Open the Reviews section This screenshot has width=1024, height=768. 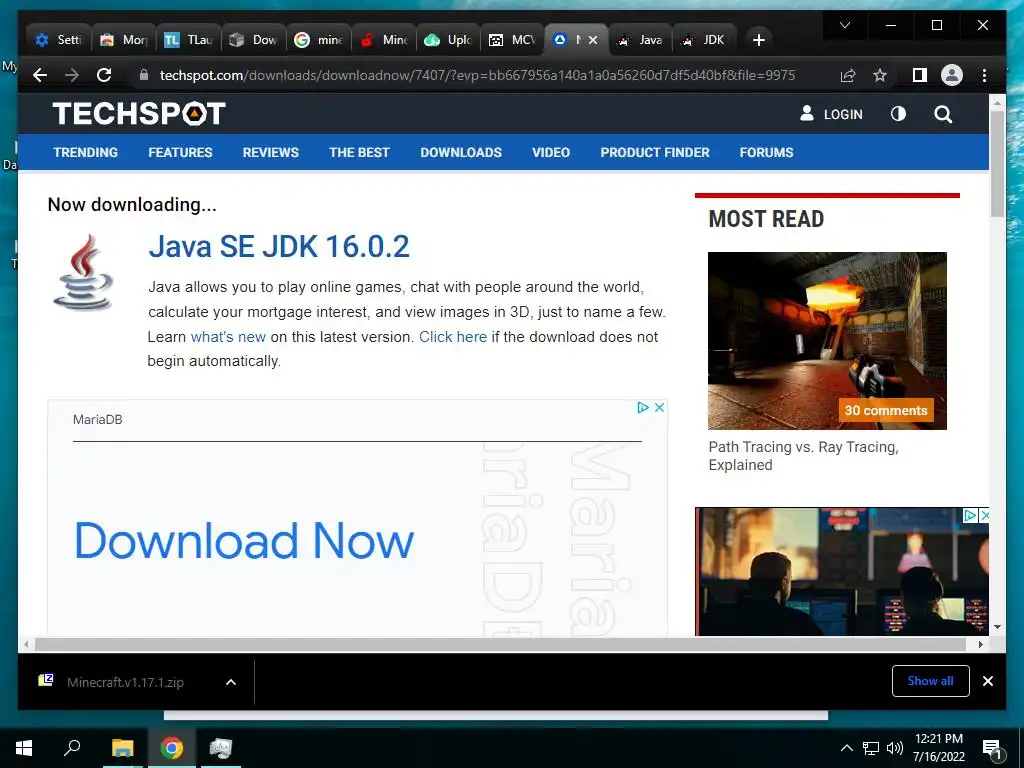point(270,152)
